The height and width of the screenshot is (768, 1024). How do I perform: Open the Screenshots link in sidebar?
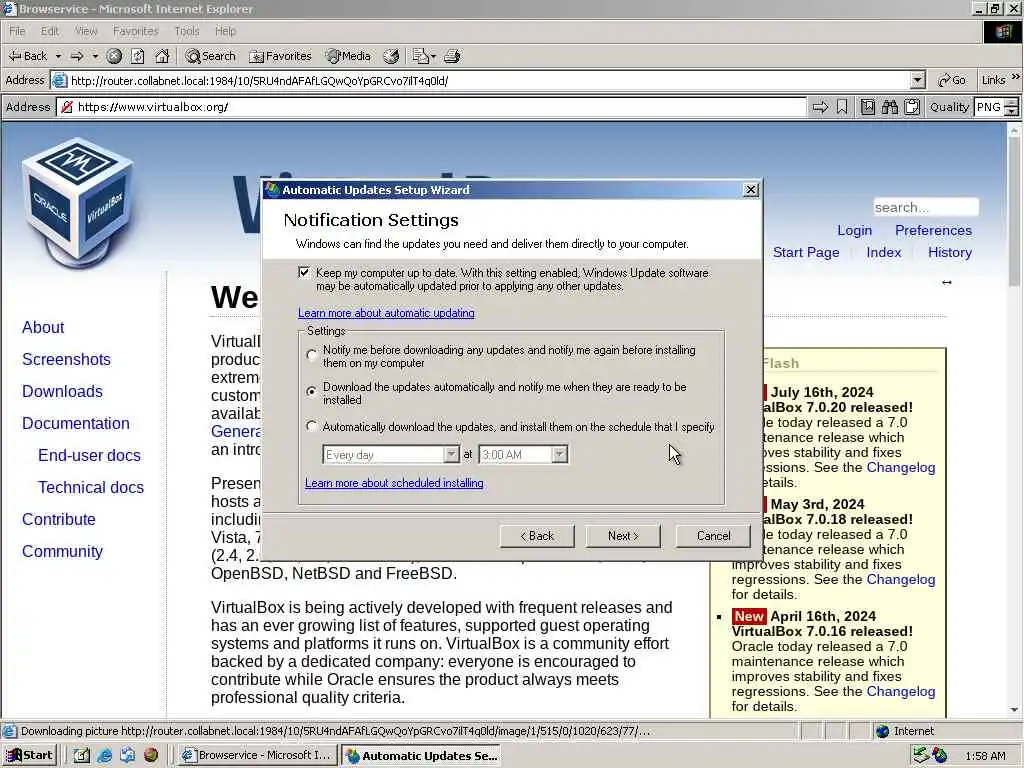[66, 360]
